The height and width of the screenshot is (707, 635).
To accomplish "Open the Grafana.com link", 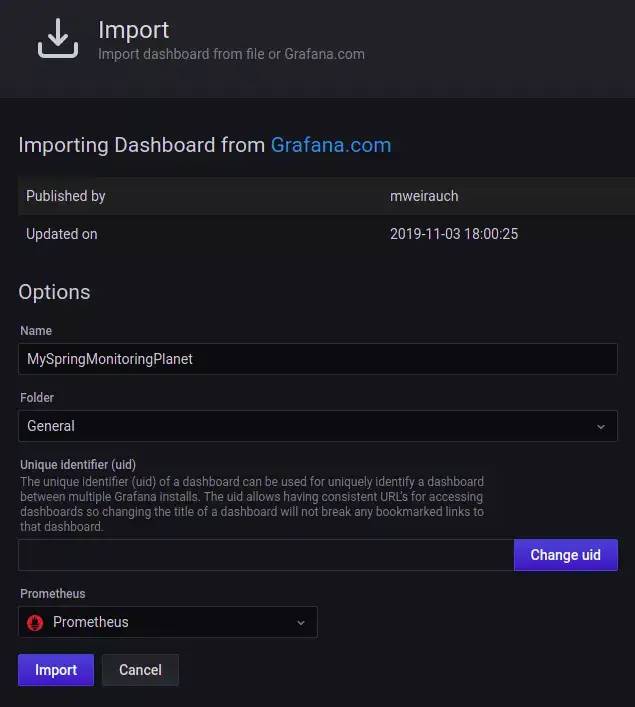I will coord(330,145).
